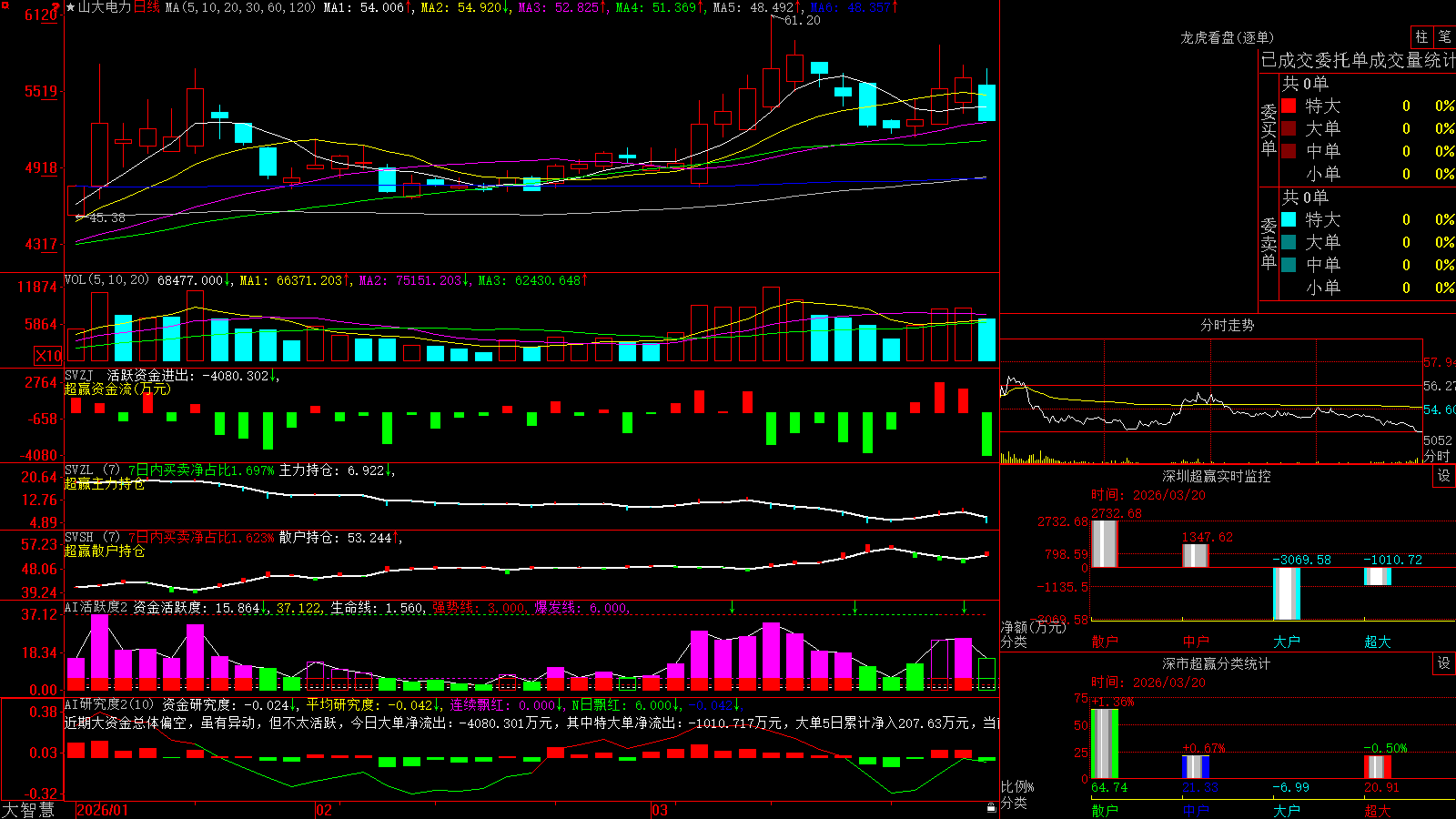The image size is (1456, 819).
Task: Click the AI活跃度2 indicator title
Action: [96, 608]
